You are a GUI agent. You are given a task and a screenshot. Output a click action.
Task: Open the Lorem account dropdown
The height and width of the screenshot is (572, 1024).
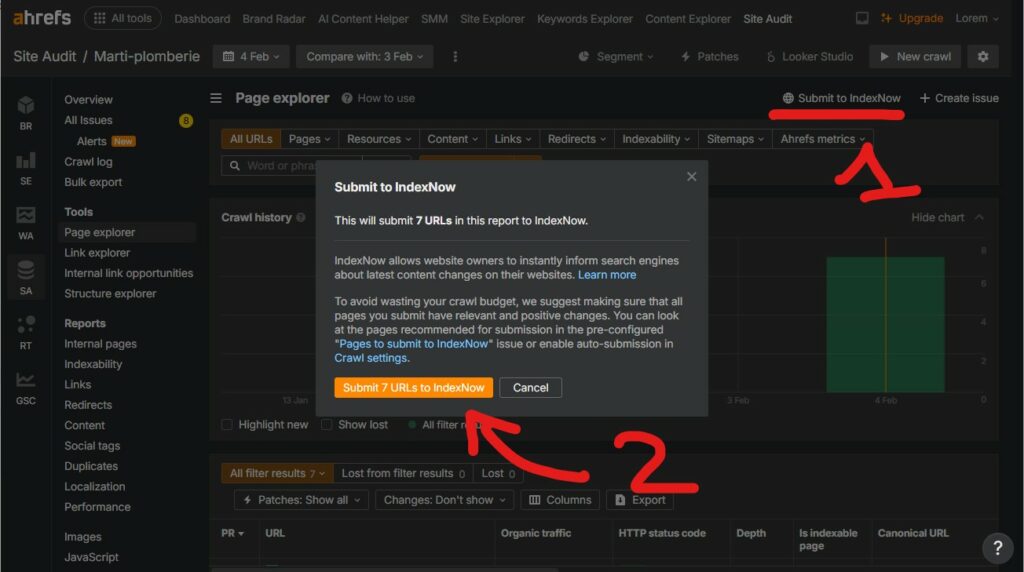976,18
